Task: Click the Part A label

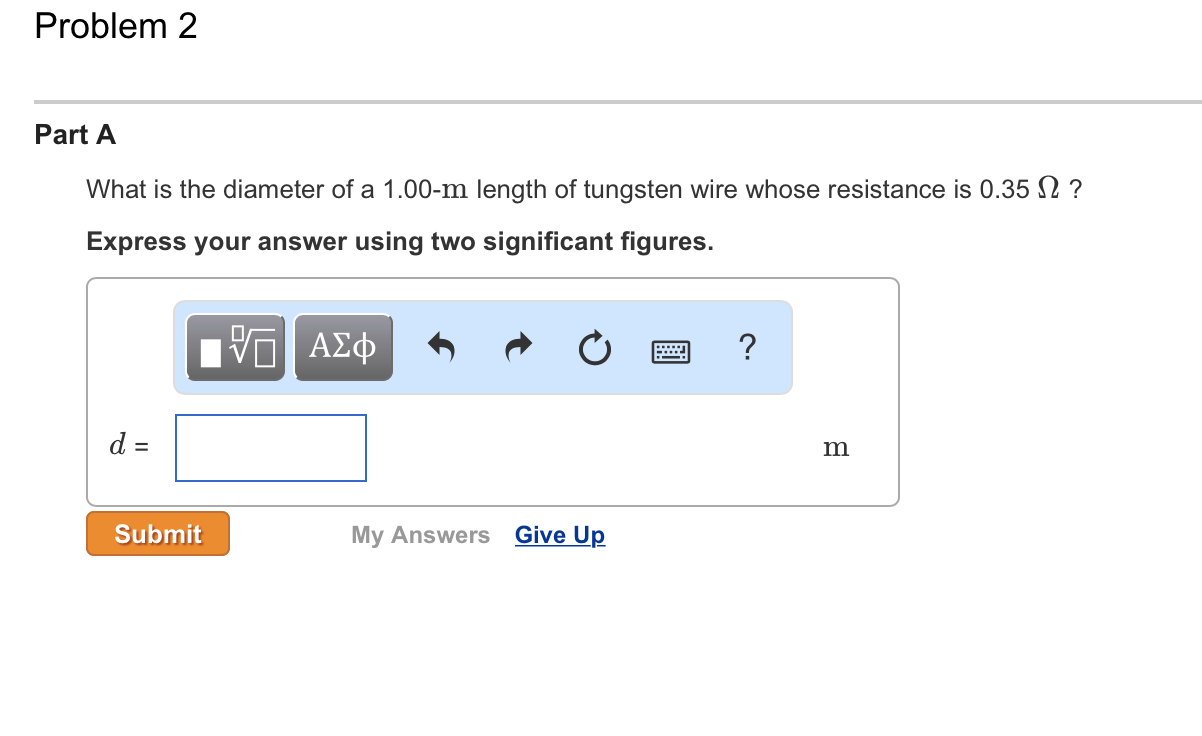Action: tap(75, 135)
